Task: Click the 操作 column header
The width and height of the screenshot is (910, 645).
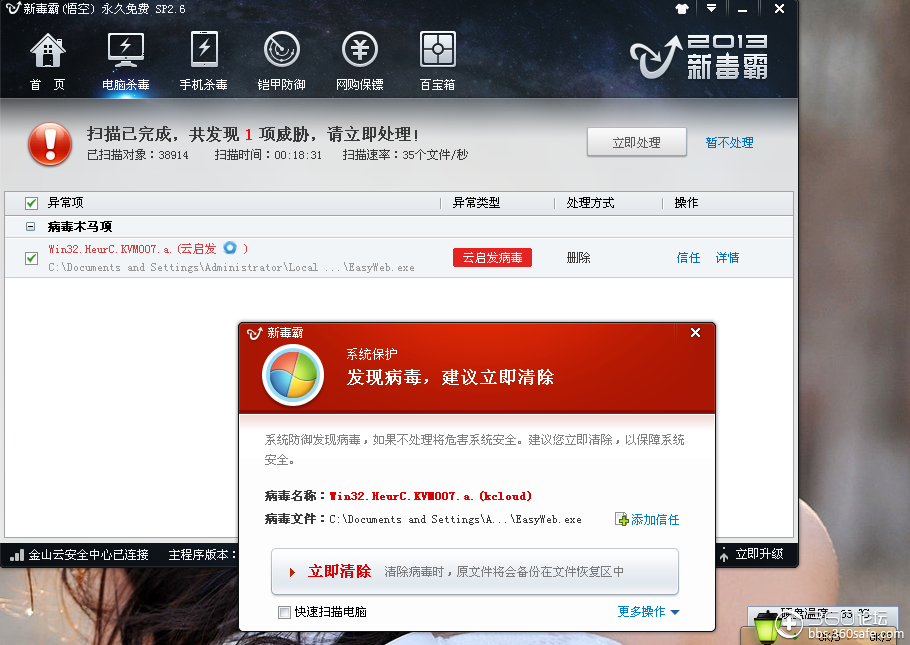Action: [x=686, y=203]
